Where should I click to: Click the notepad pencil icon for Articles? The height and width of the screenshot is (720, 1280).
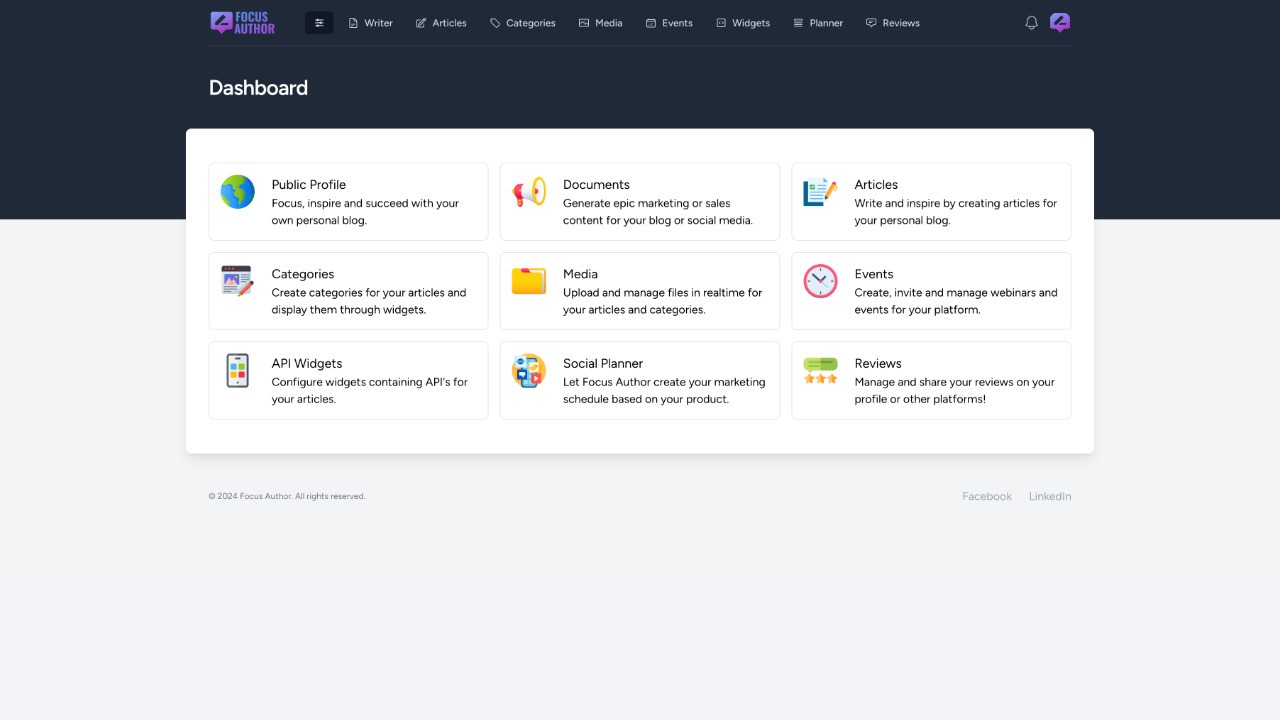click(x=820, y=192)
